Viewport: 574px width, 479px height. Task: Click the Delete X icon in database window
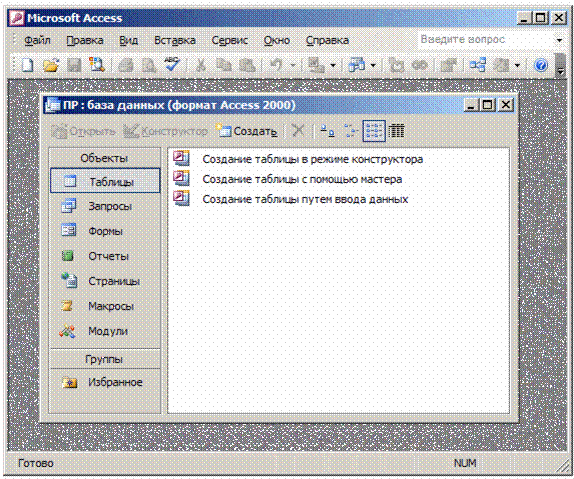298,130
